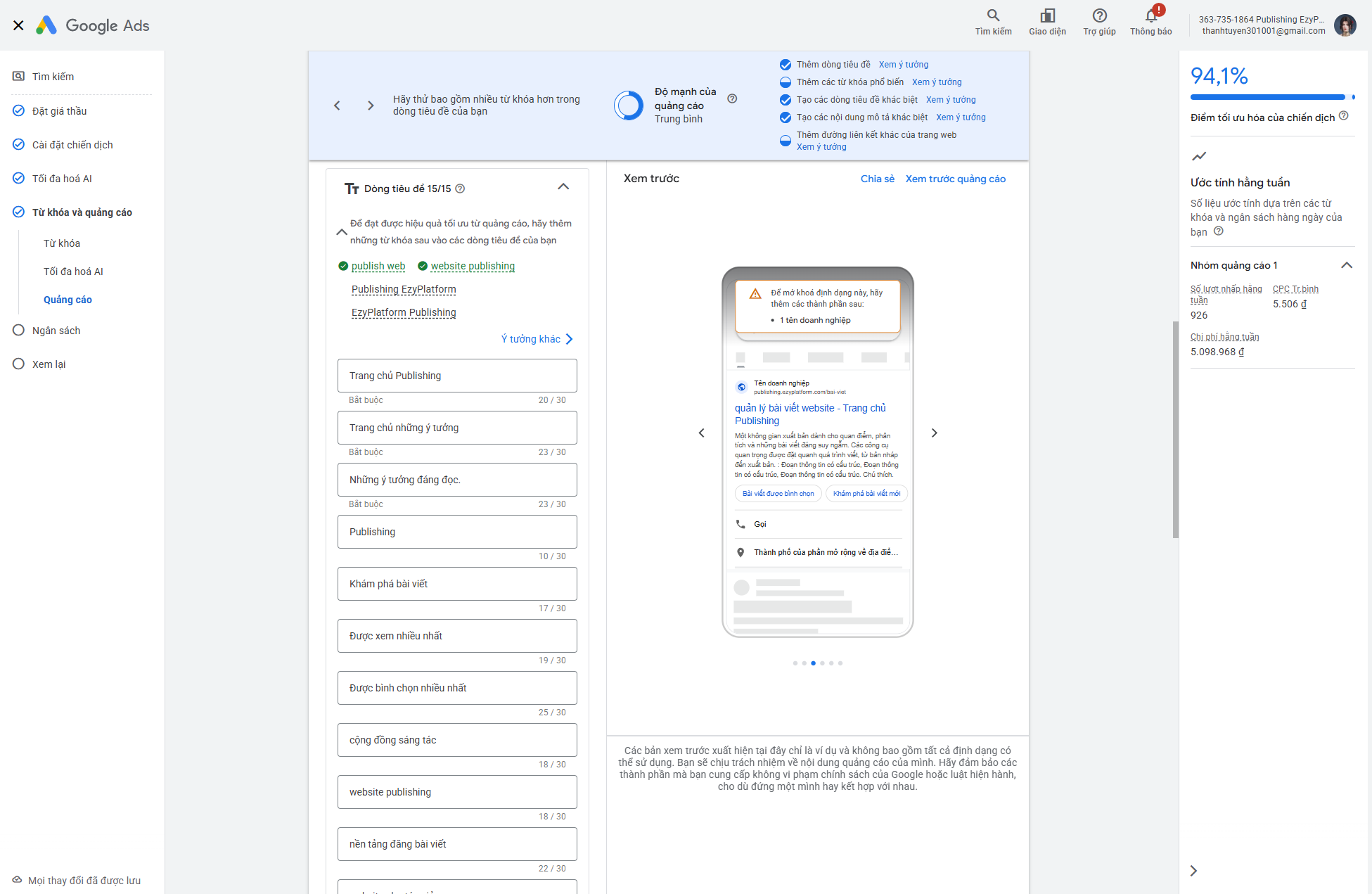Collapse the Dòng tiêu đề section
Viewport: 1372px width, 894px height.
[x=563, y=186]
